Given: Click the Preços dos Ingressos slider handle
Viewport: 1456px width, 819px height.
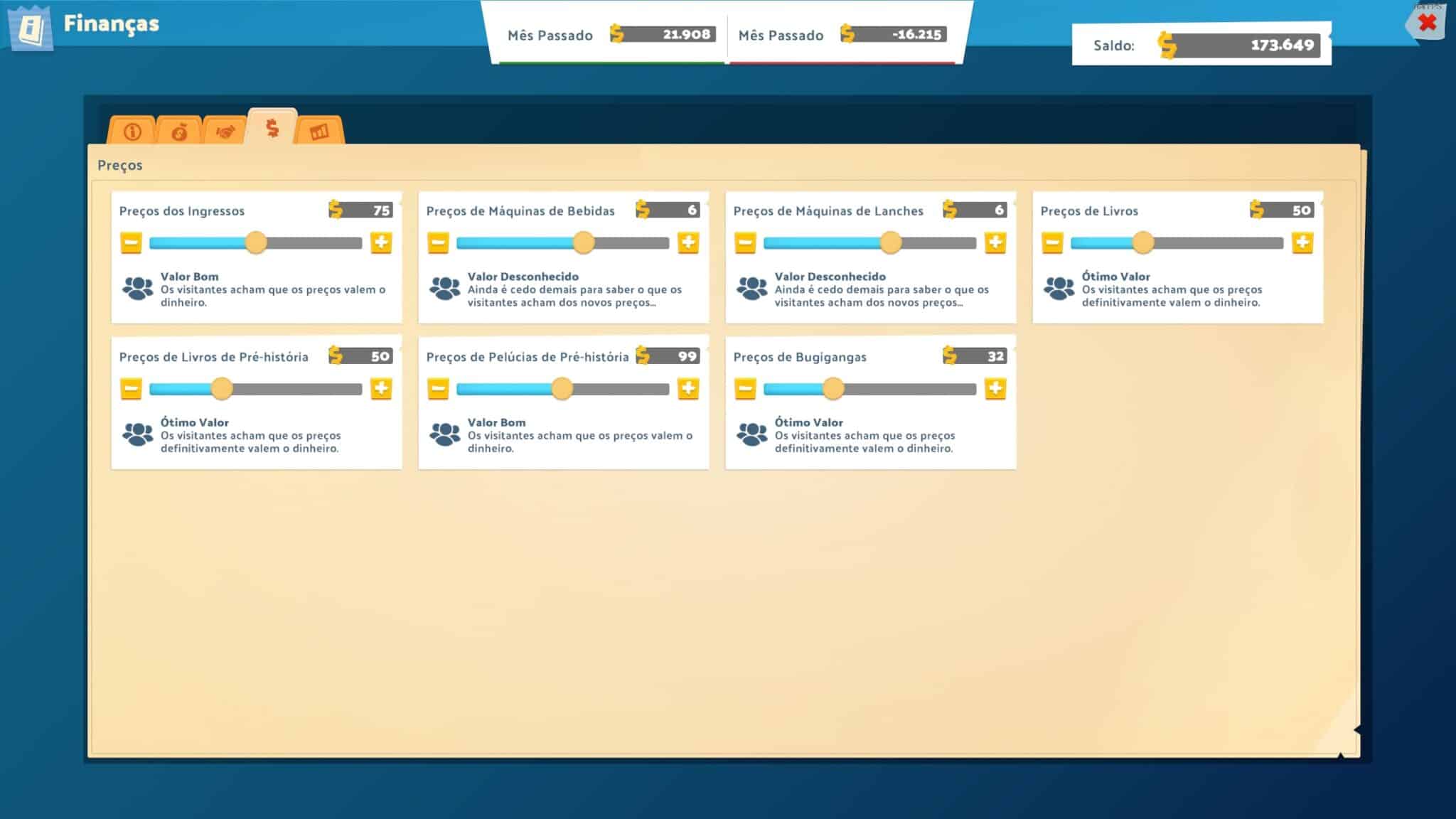Looking at the screenshot, I should [x=256, y=243].
